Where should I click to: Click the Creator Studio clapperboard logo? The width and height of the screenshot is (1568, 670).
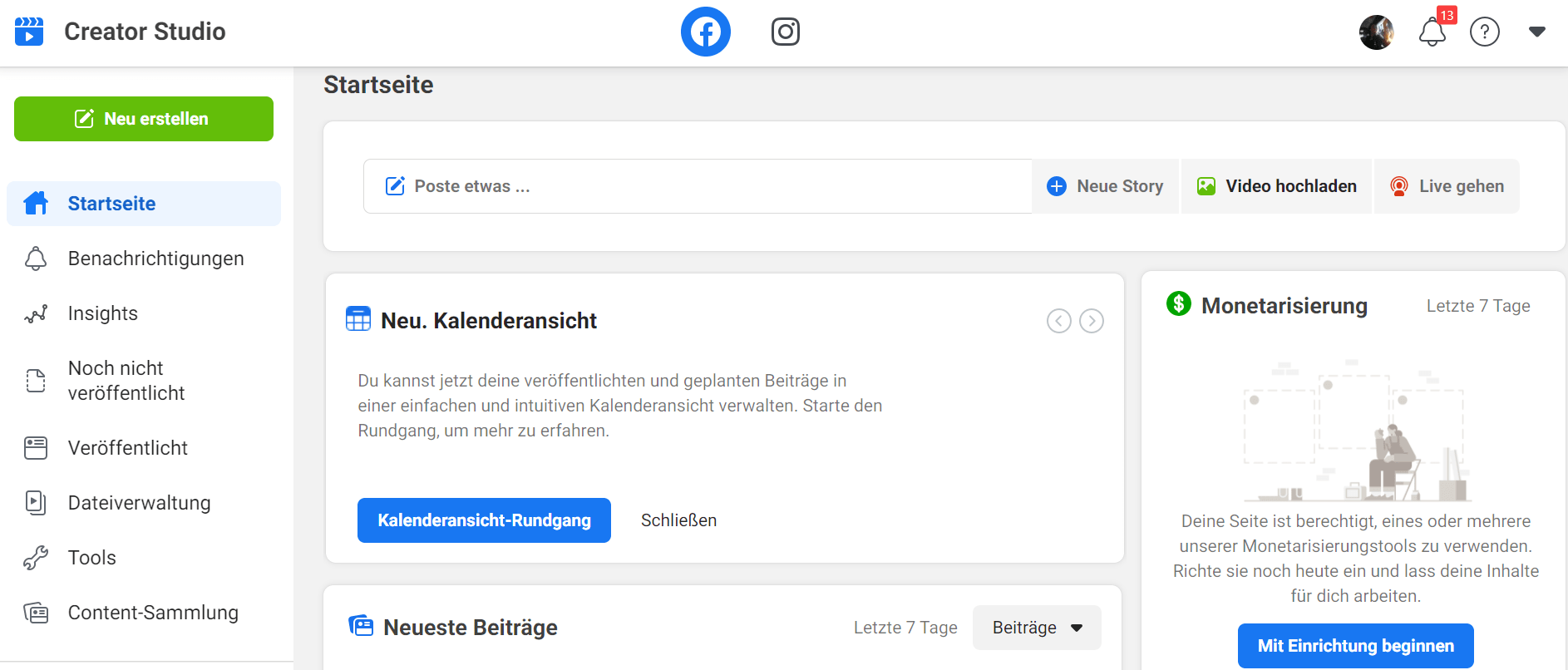tap(29, 32)
